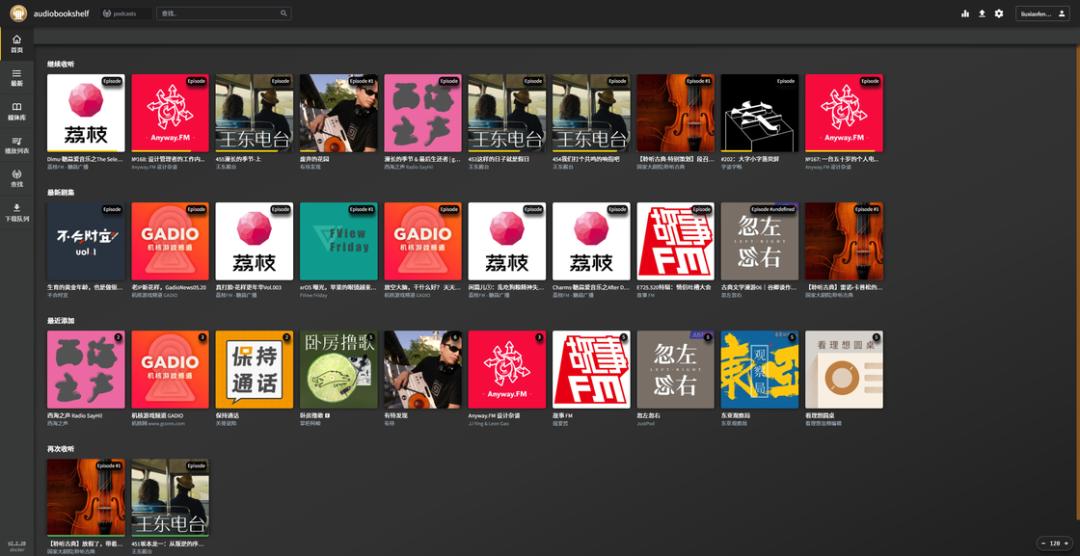Open FView Friday episode cover
1080x556 pixels.
(x=338, y=241)
